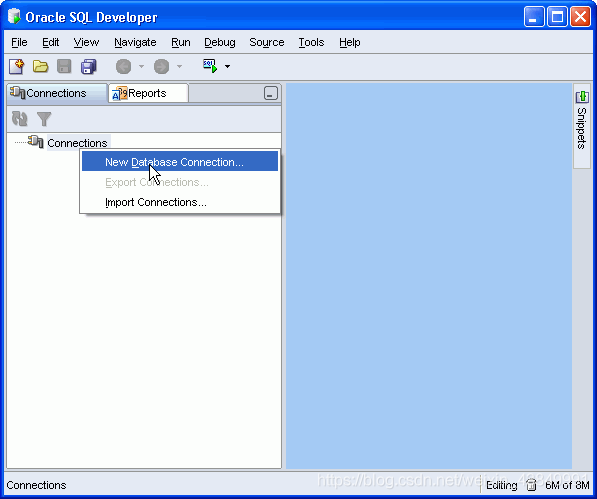Switch to the Reports tab
Screen dimensions: 597x499
click(148, 93)
